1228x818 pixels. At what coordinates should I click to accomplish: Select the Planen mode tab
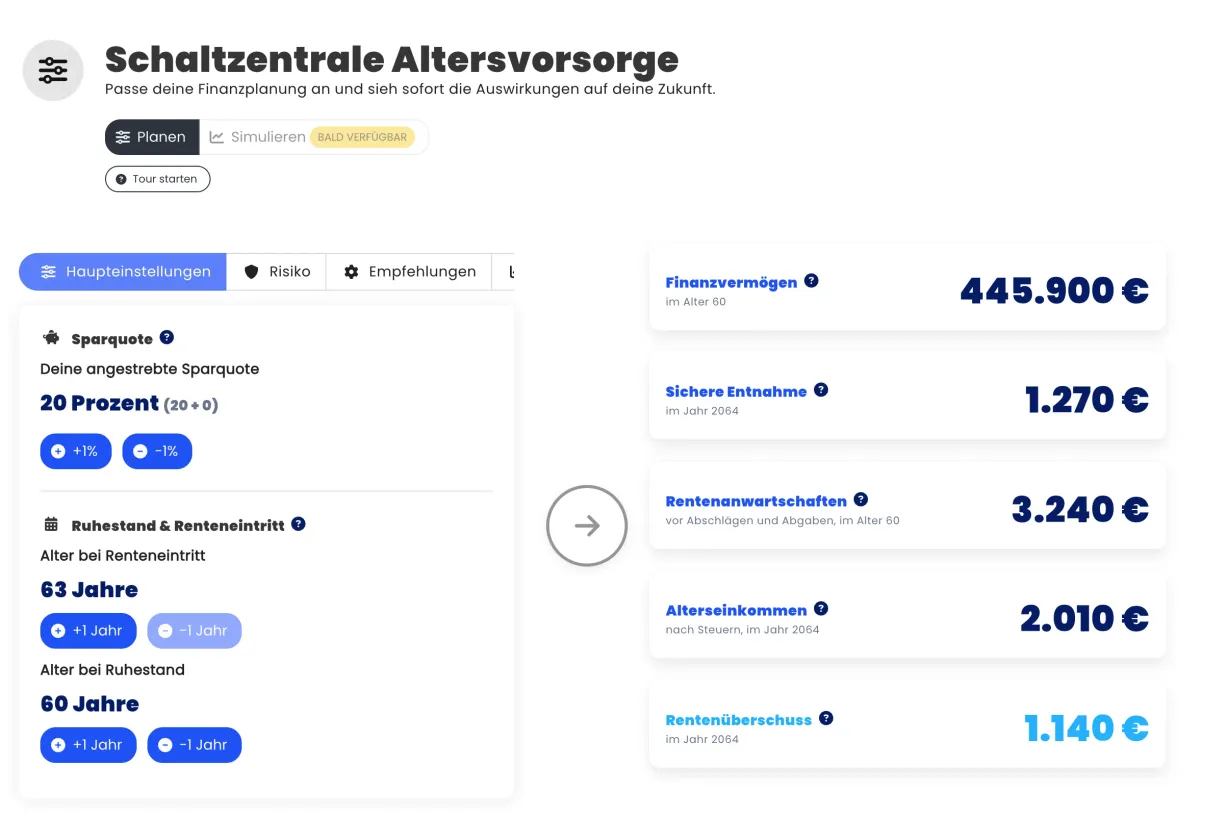coord(152,137)
